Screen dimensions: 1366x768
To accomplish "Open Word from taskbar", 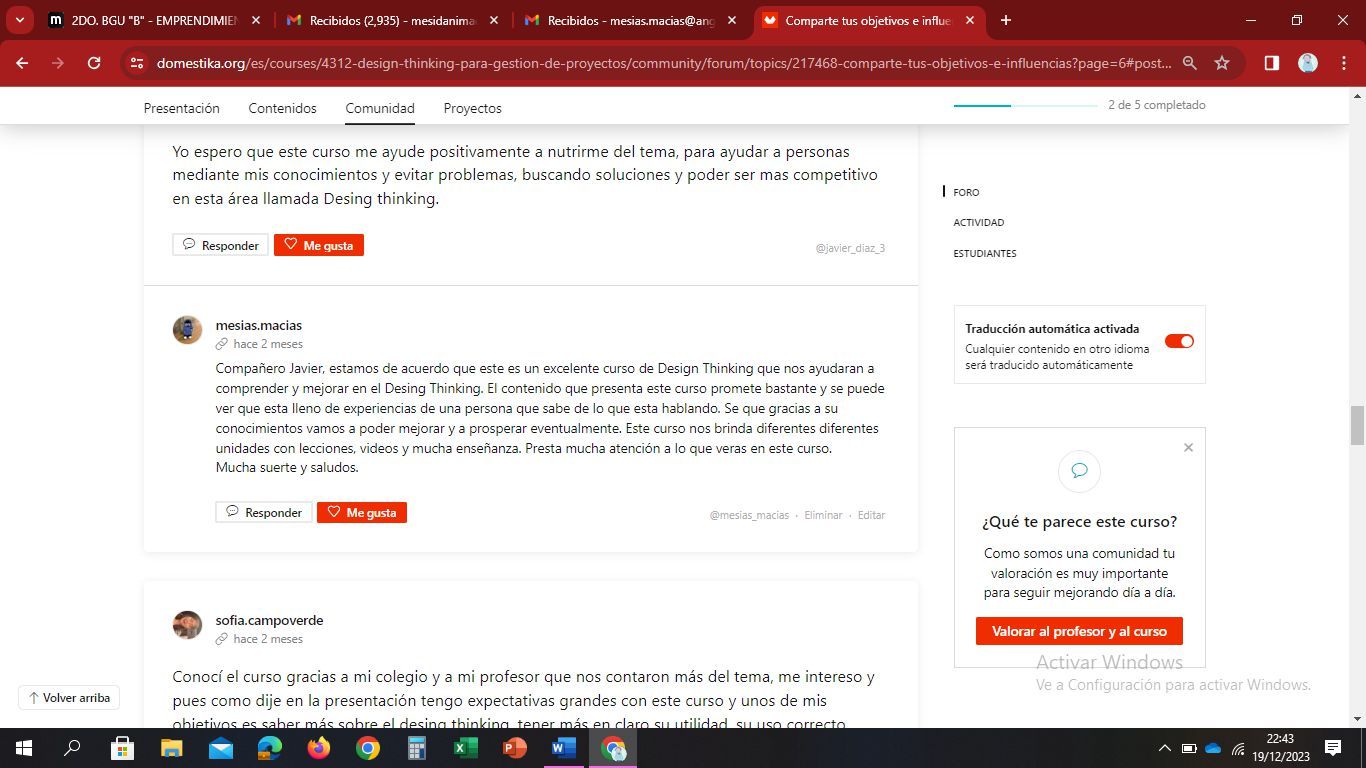I will [564, 748].
